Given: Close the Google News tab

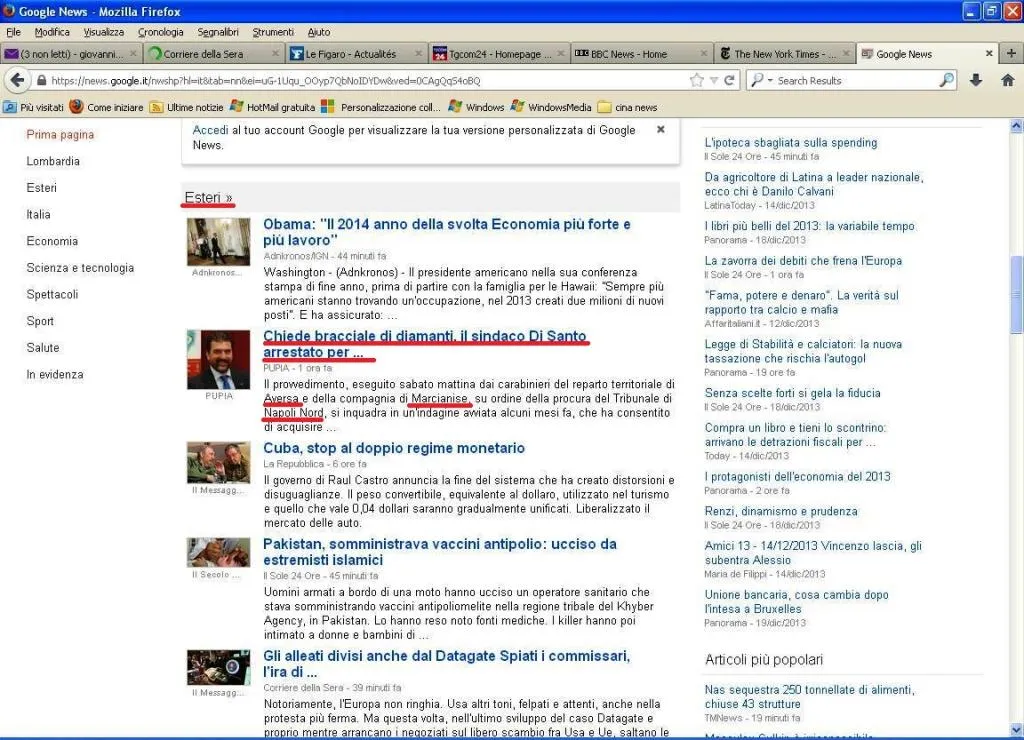Looking at the screenshot, I should (x=989, y=54).
